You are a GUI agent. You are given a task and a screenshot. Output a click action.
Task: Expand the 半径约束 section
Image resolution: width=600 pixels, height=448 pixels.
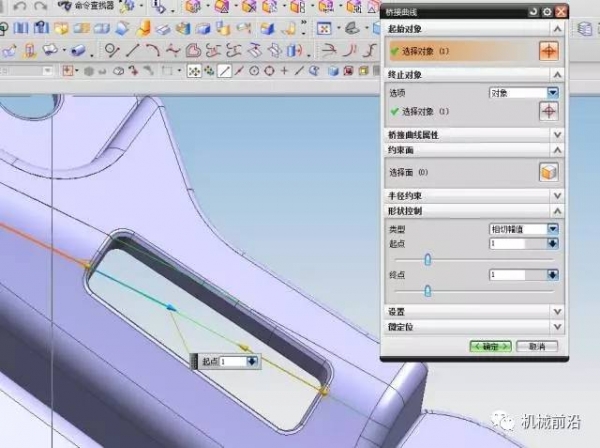474,195
